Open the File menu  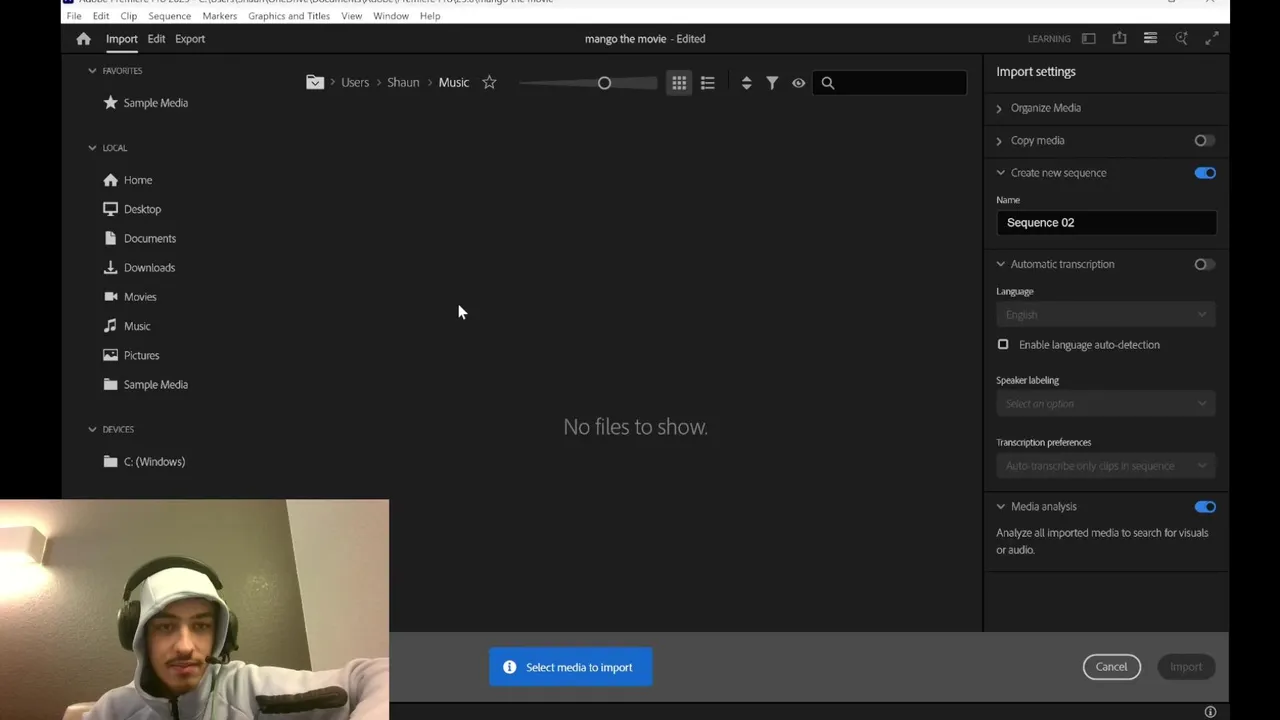click(74, 16)
